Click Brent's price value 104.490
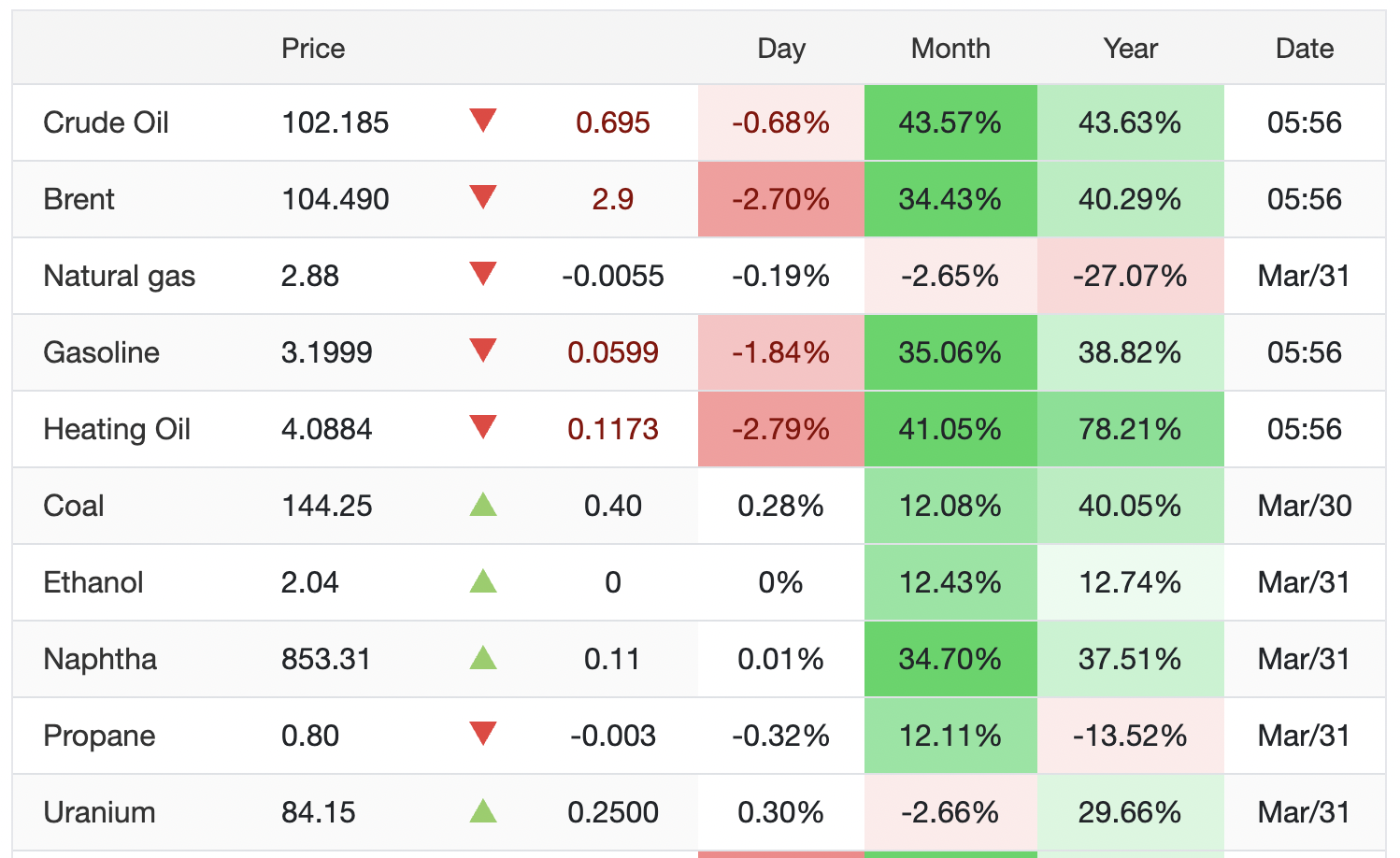The width and height of the screenshot is (1400, 858). pos(335,199)
